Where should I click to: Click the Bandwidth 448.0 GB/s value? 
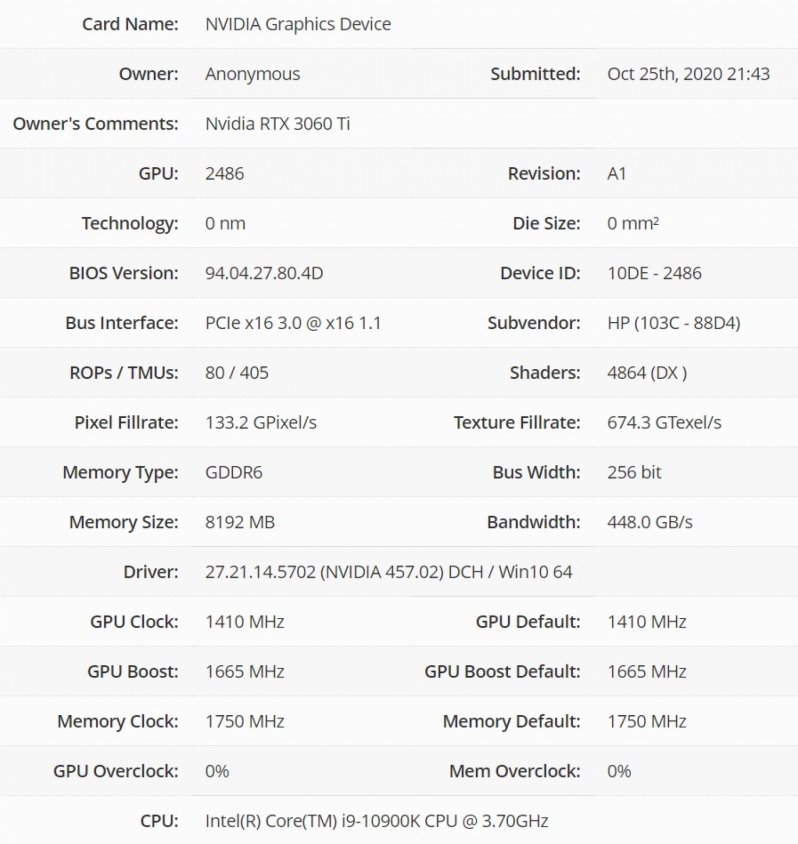point(650,522)
